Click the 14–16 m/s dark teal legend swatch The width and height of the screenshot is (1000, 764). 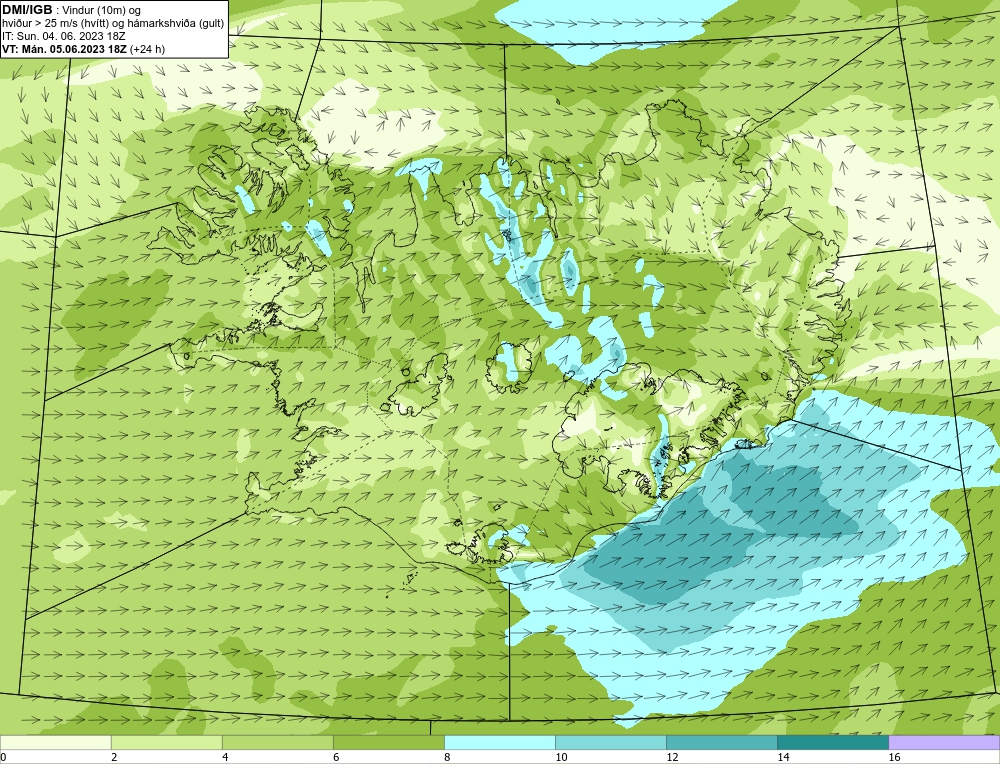[x=832, y=742]
